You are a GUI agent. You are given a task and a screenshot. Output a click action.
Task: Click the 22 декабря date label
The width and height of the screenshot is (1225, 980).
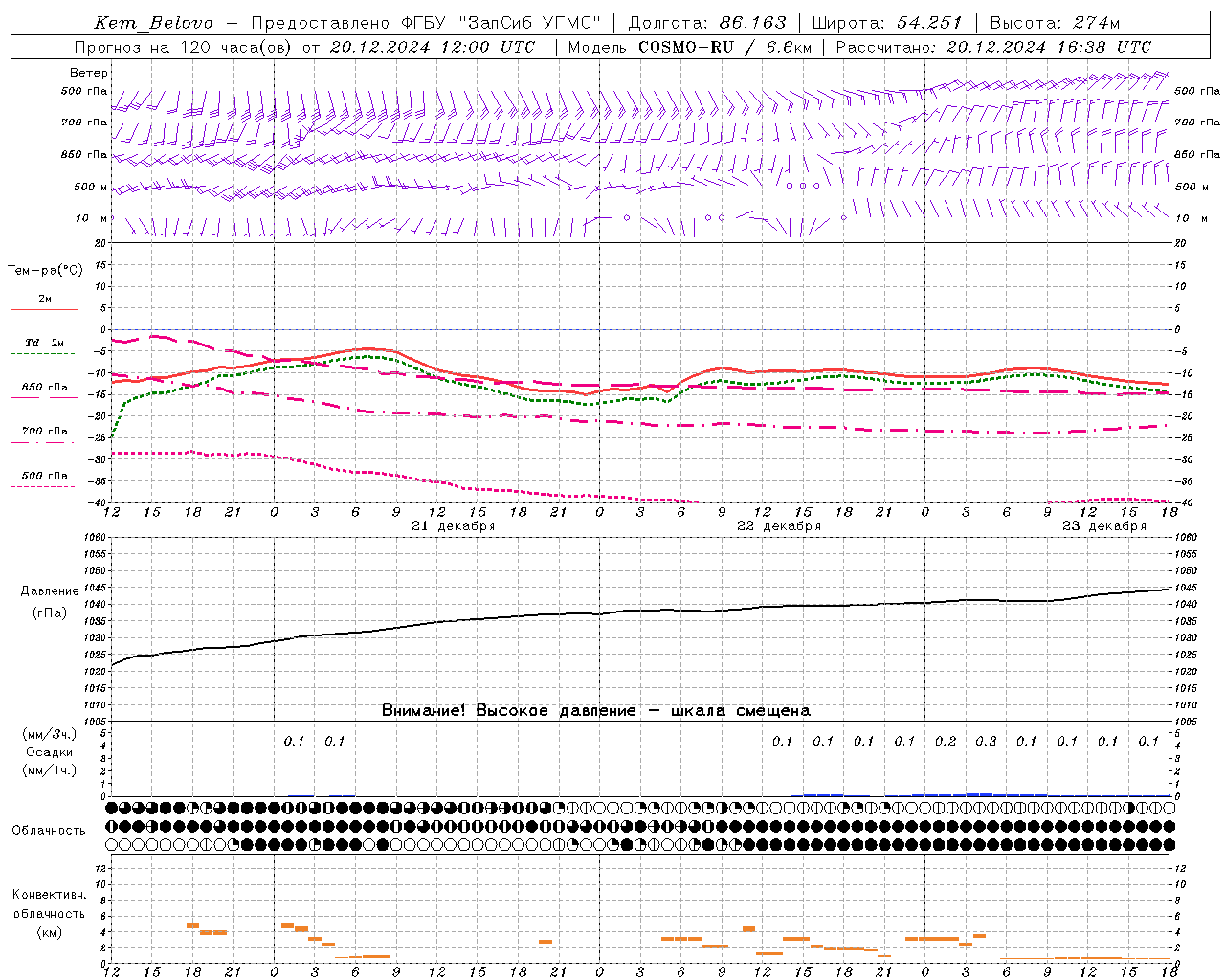tap(779, 525)
